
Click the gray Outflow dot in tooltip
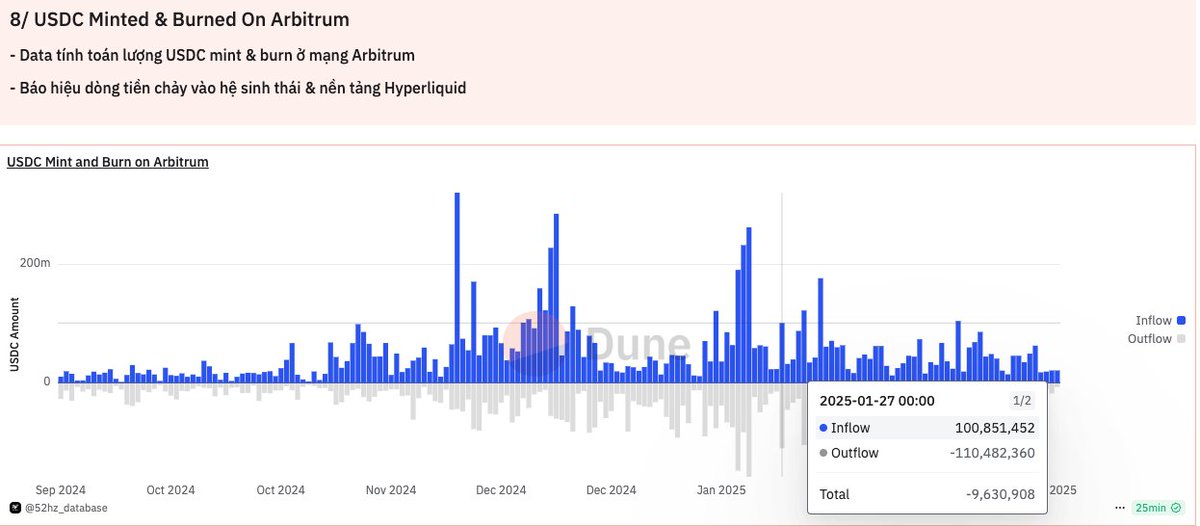pos(823,453)
